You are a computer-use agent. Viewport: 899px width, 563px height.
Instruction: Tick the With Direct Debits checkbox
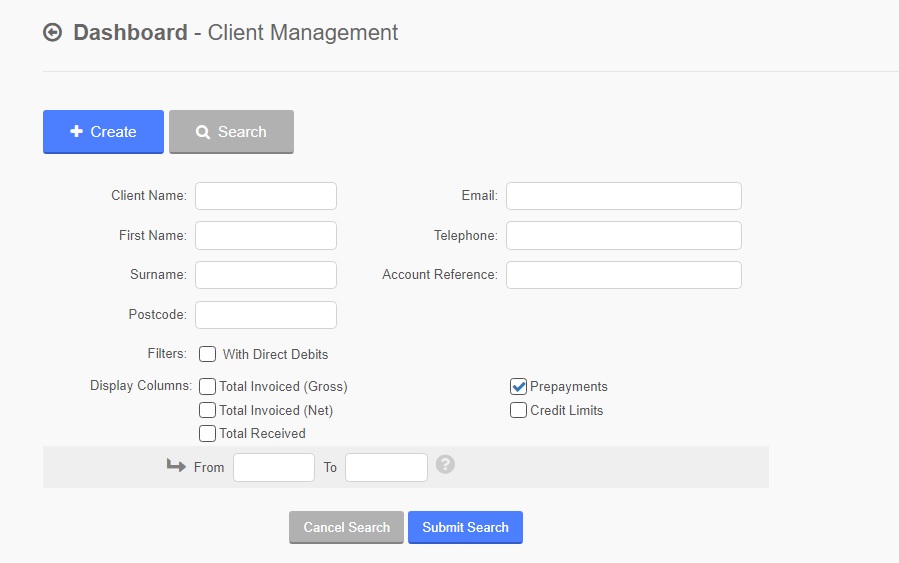208,354
